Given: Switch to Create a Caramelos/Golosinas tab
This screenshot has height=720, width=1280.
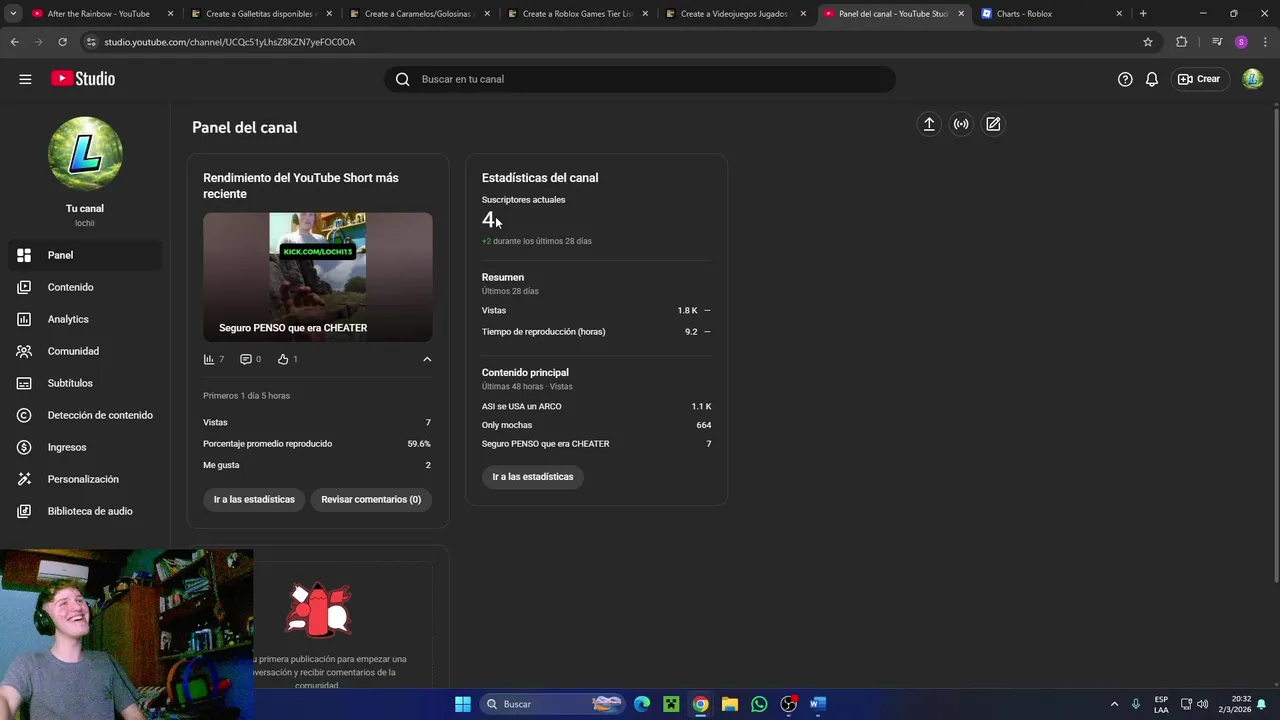Looking at the screenshot, I should tap(418, 14).
